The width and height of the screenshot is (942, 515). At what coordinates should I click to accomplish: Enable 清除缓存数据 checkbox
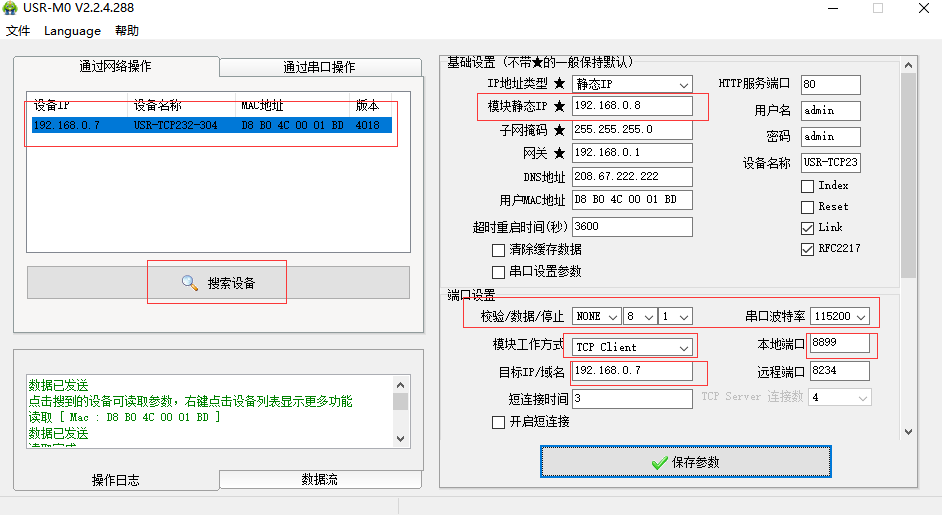(x=498, y=250)
